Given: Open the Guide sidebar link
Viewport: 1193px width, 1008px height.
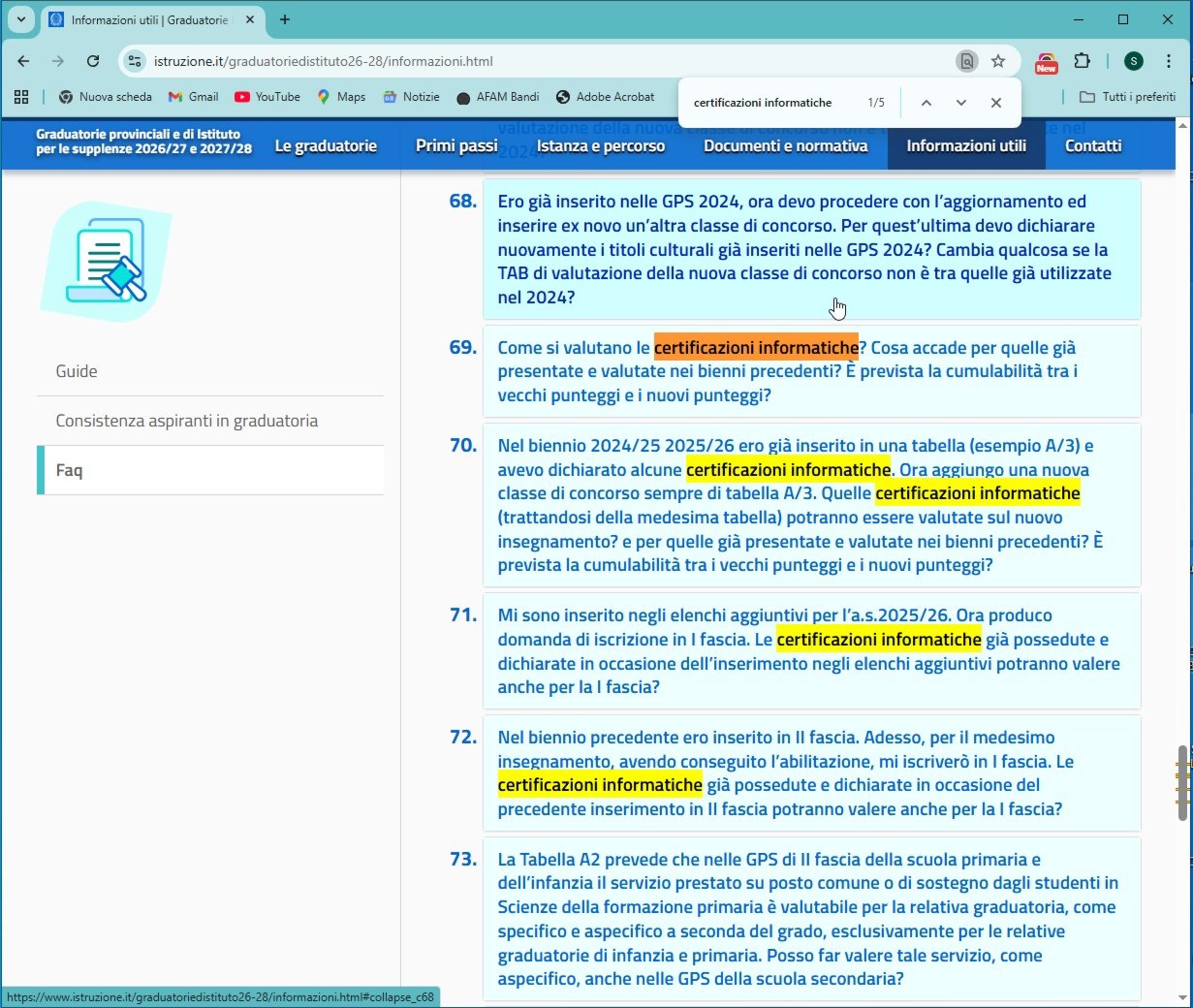Looking at the screenshot, I should pyautogui.click(x=77, y=371).
